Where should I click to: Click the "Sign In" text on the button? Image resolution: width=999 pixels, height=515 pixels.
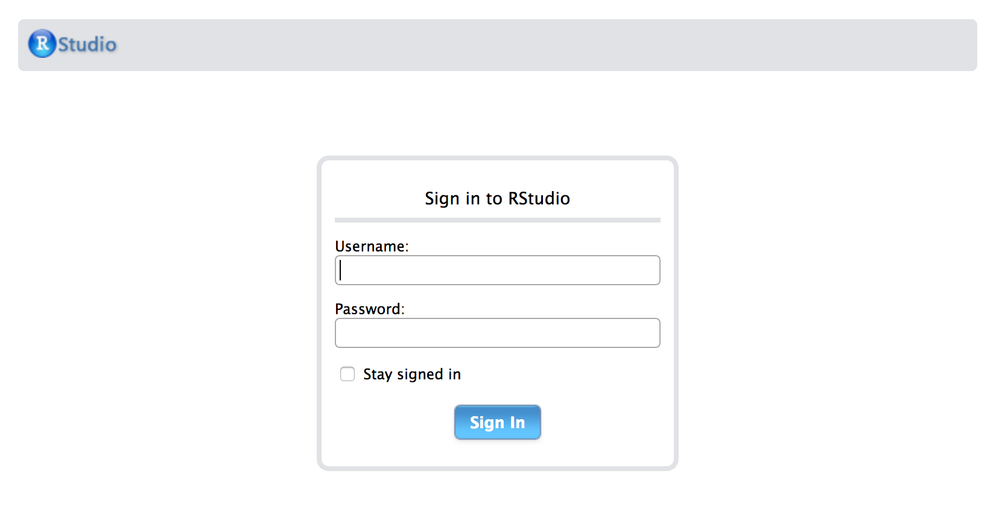(x=497, y=422)
